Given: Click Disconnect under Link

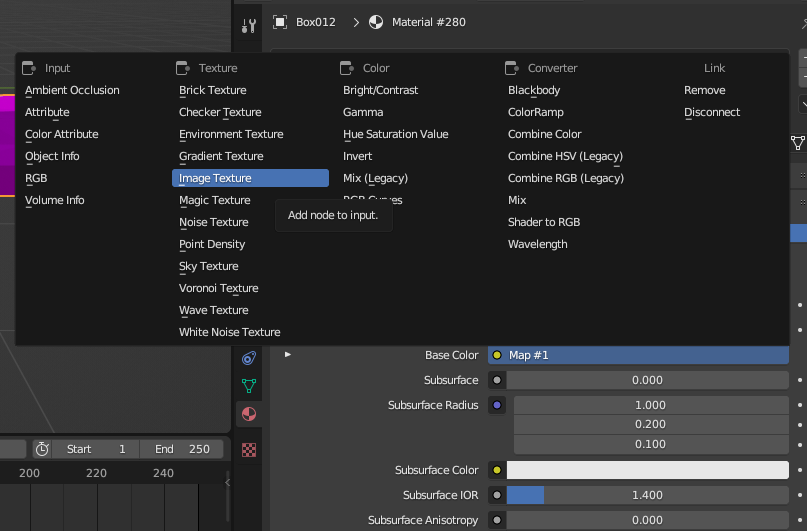Looking at the screenshot, I should point(712,112).
